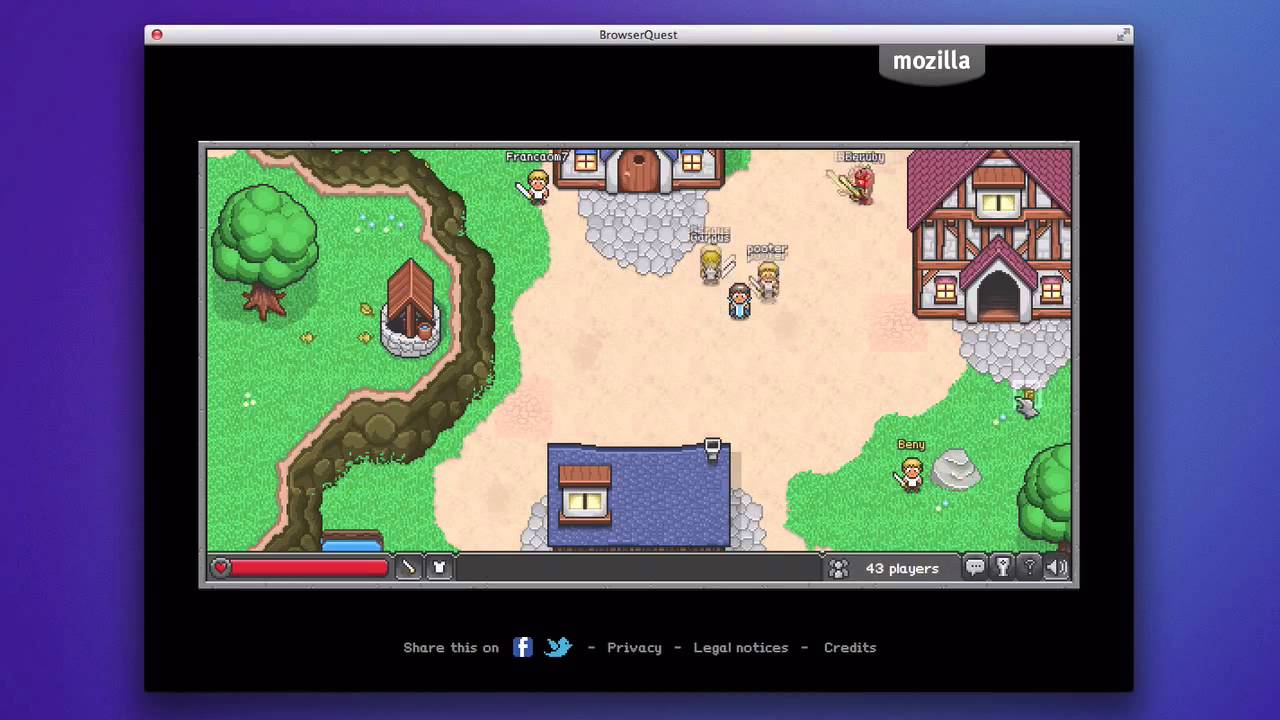Open the Privacy link
The width and height of the screenshot is (1280, 720).
pyautogui.click(x=634, y=647)
